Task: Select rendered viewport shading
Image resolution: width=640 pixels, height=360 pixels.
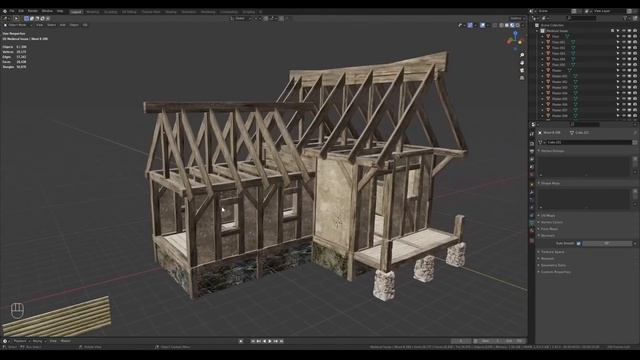Action: point(518,25)
